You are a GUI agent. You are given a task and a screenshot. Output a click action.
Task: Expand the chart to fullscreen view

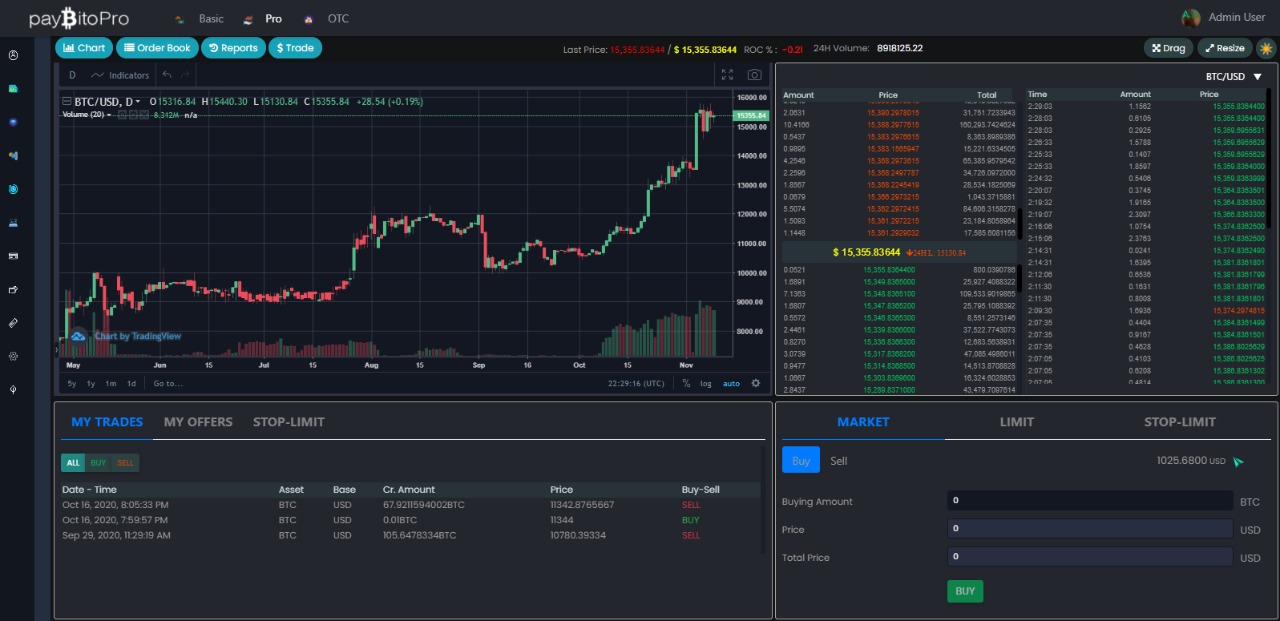727,73
